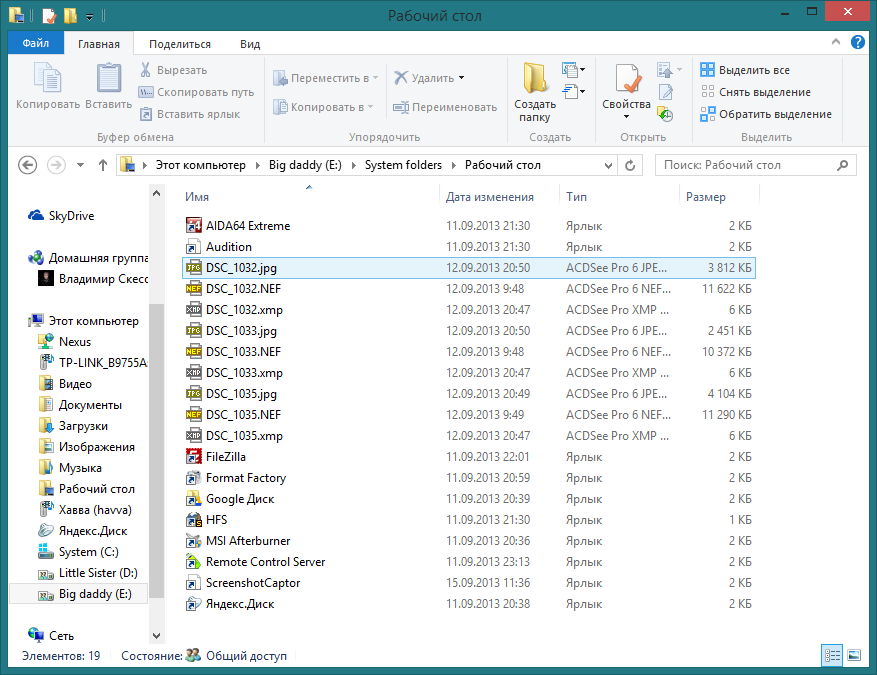This screenshot has width=877, height=675.
Task: Click the New folder (Создать папку) icon
Action: pos(535,78)
